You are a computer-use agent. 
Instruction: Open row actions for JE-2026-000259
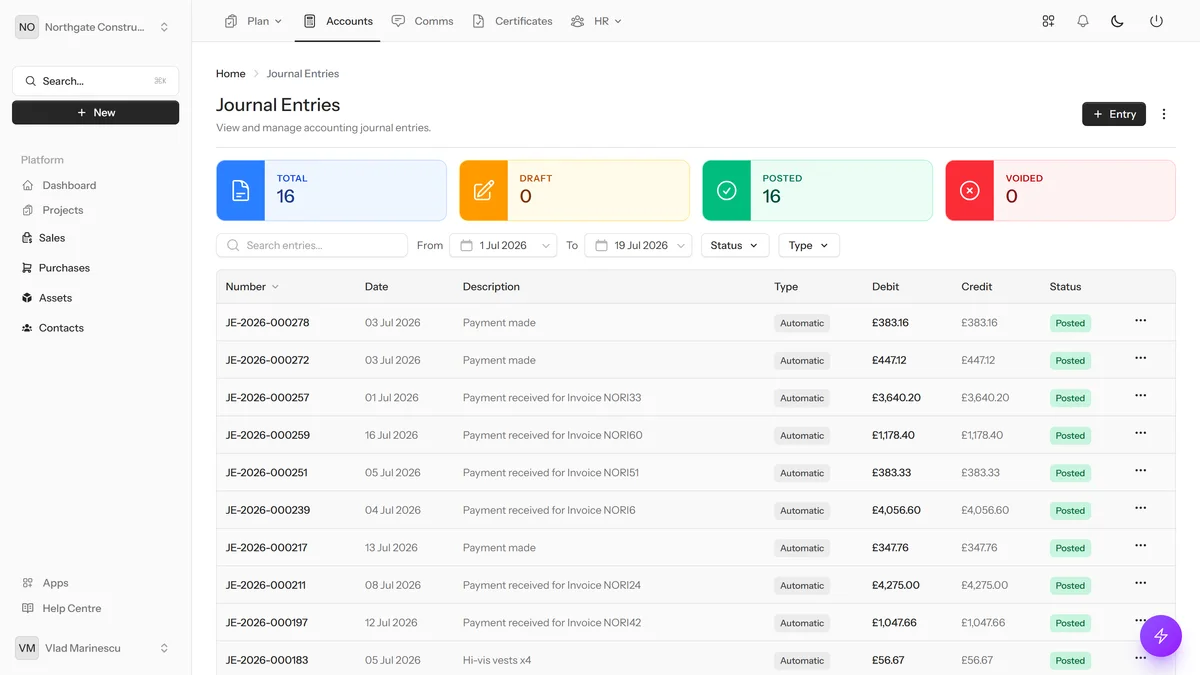tap(1140, 433)
